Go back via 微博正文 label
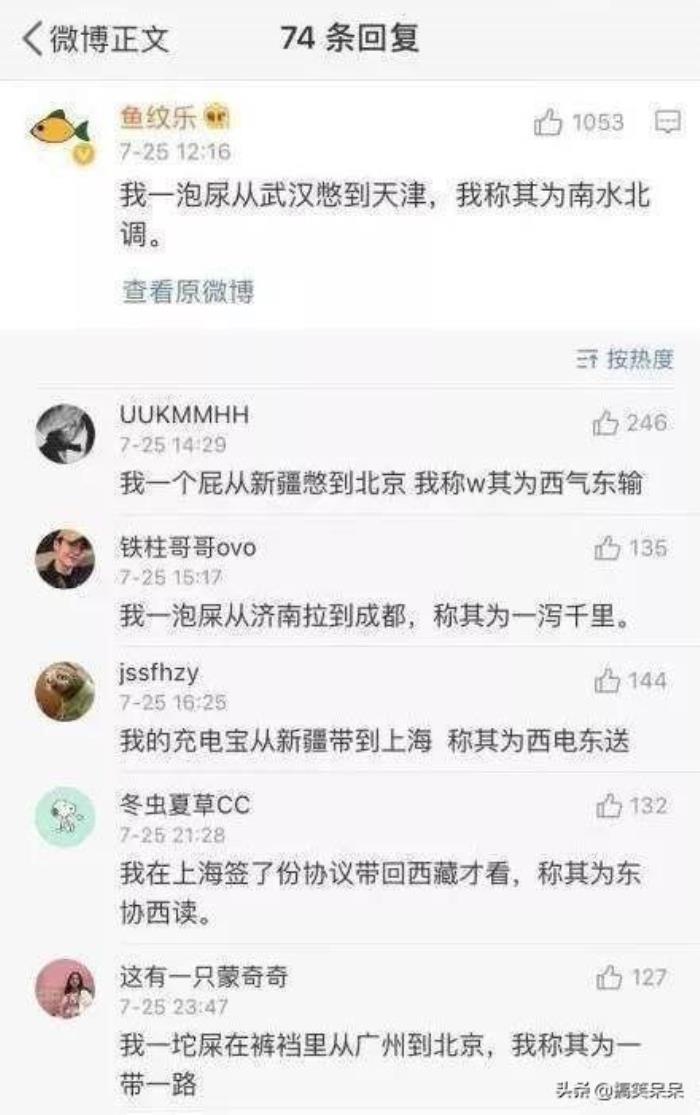 coord(109,39)
